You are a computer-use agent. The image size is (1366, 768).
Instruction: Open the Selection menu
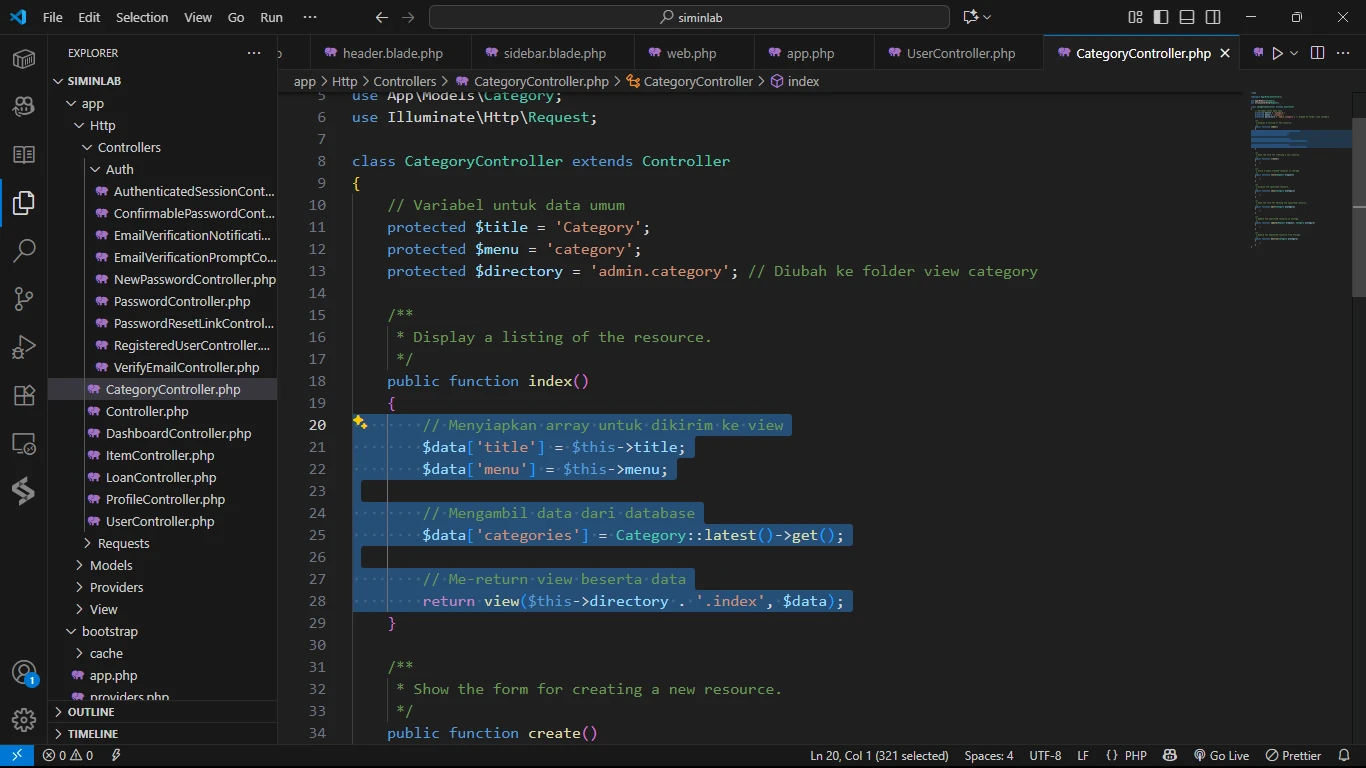coord(142,17)
